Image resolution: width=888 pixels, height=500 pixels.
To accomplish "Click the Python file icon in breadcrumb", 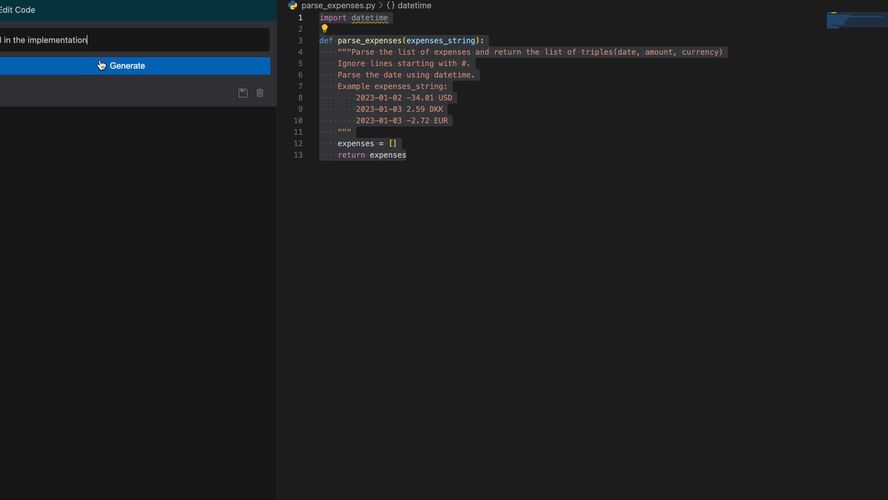I will [293, 6].
